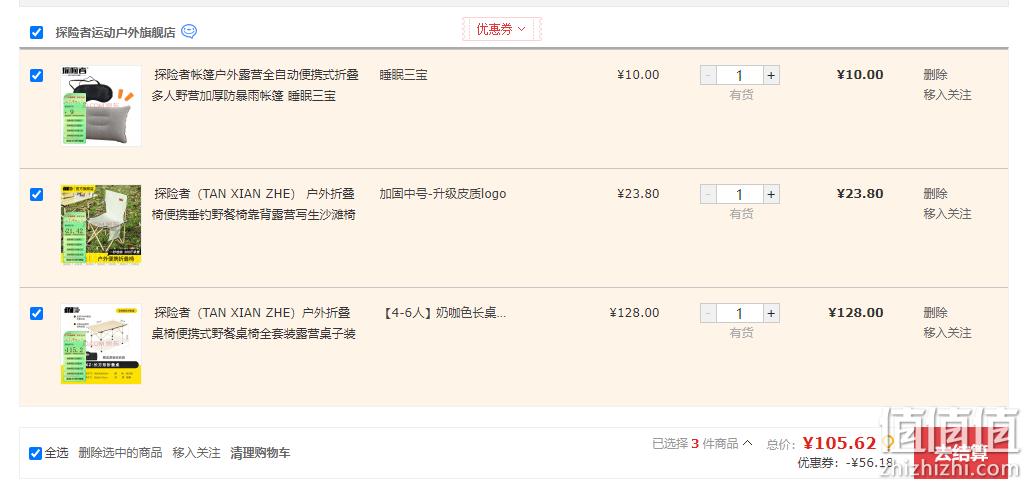Toggle the 全选 select-all checkbox
1029x486 pixels.
click(35, 453)
